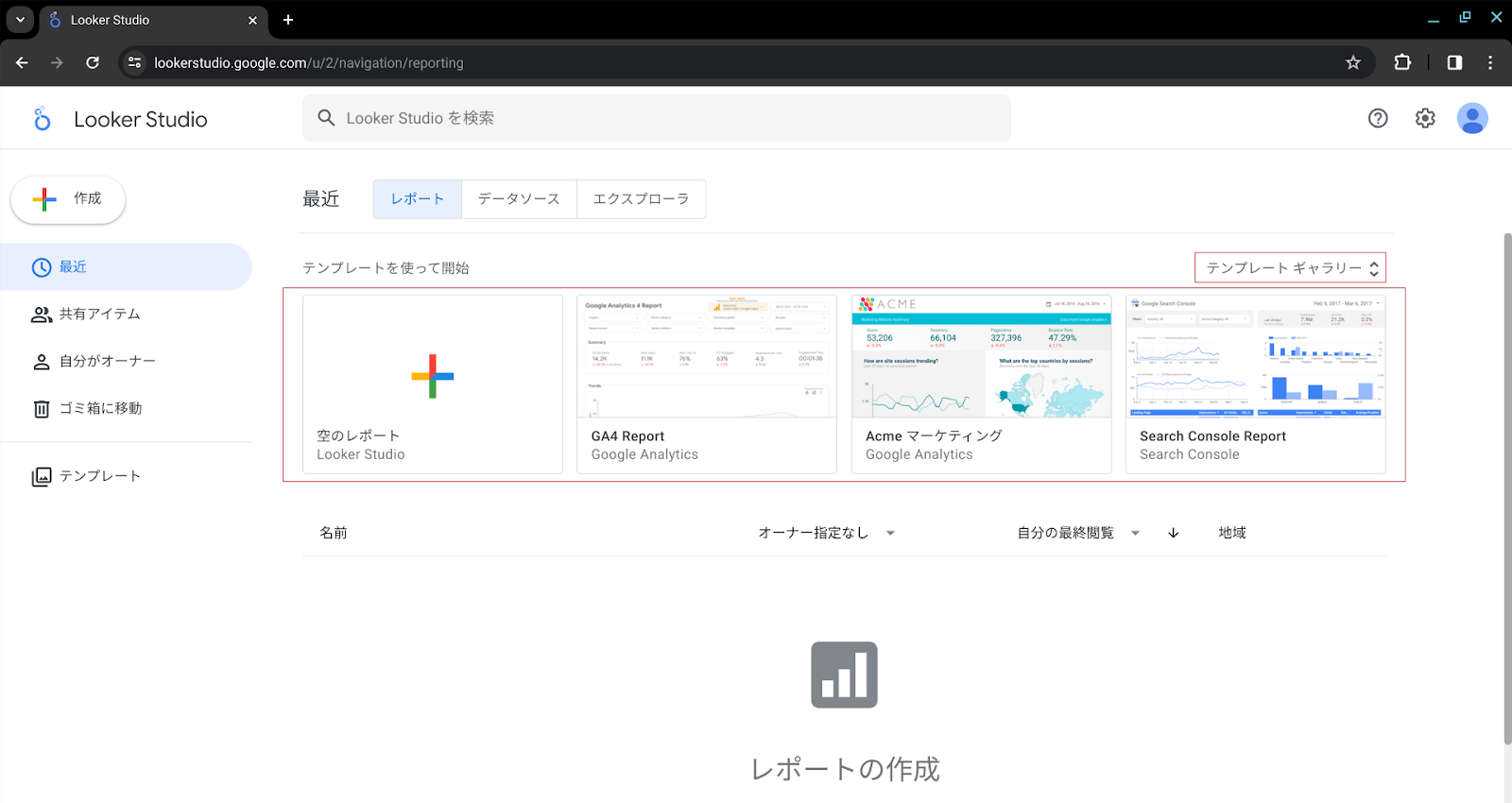Viewport: 1512px width, 803px height.
Task: Open the help question mark icon
Action: 1378,118
